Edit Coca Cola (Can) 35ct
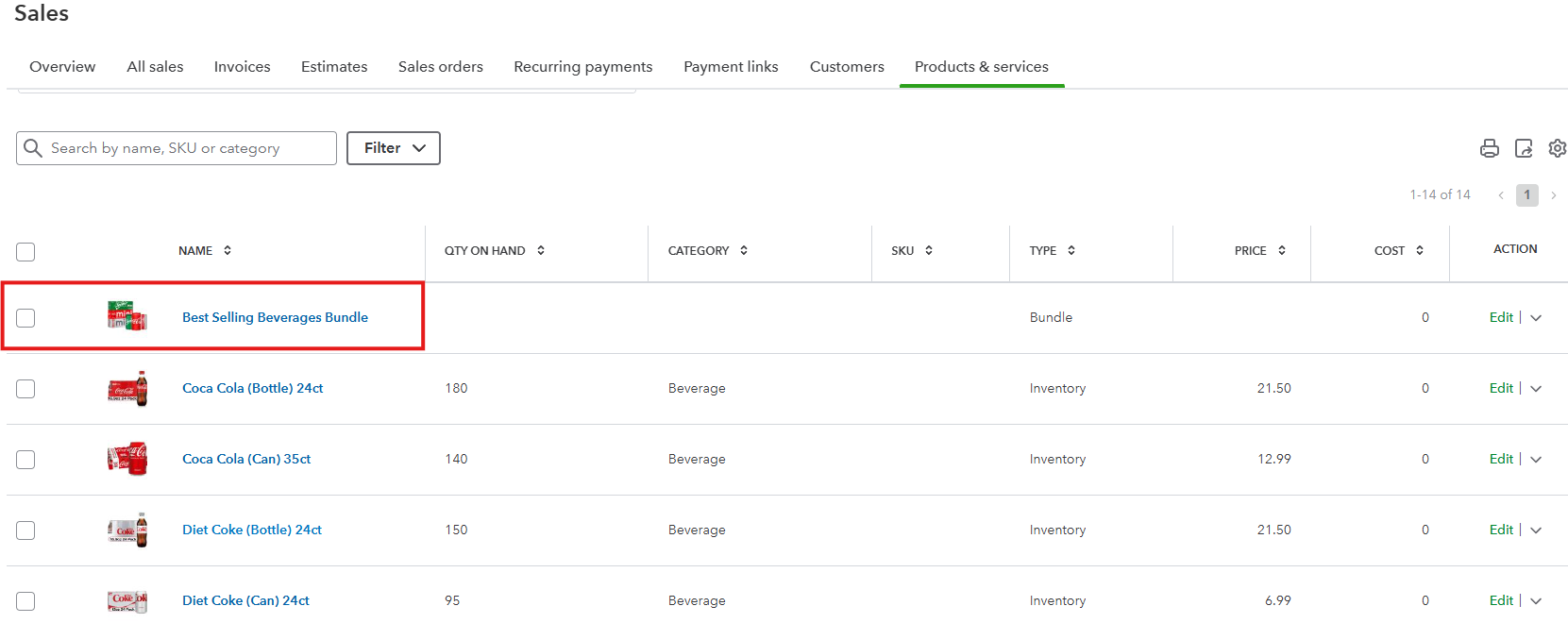Image resolution: width=1568 pixels, height=623 pixels. tap(1501, 459)
